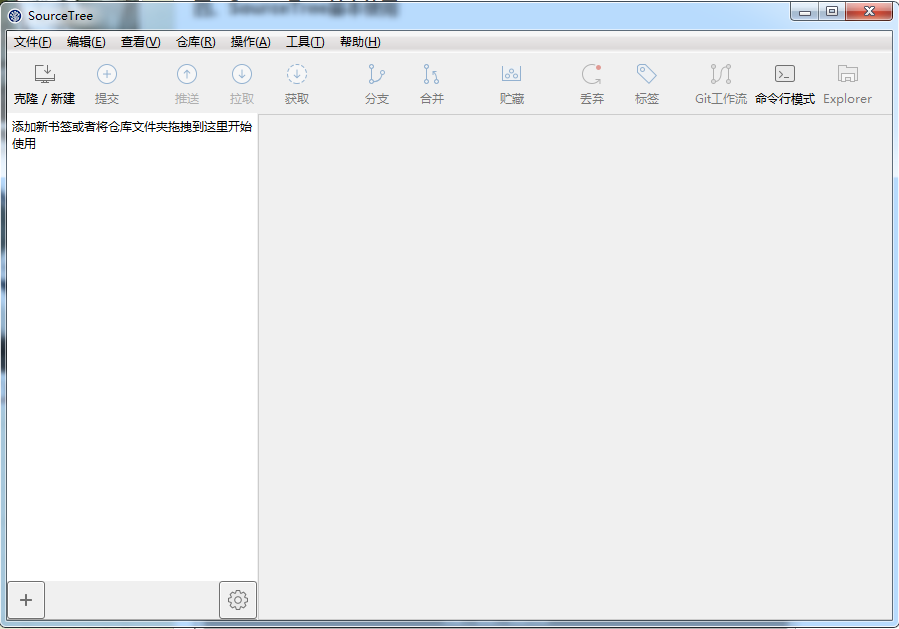Open bookmark settings with the gear button
899x629 pixels.
(x=238, y=600)
